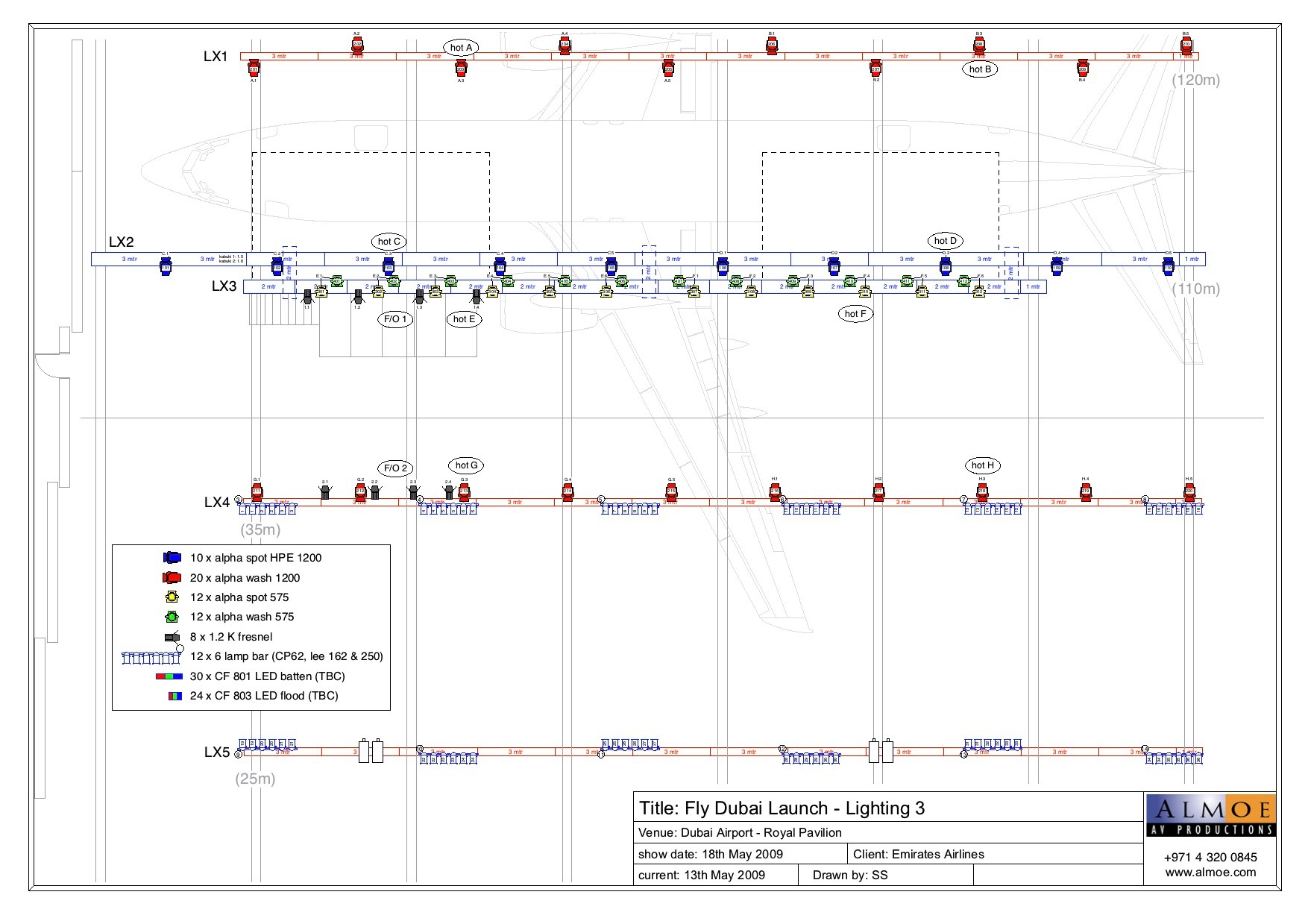Click 'Client: Emirates Airlines' text
This screenshot has width=1308, height=924.
tap(919, 854)
